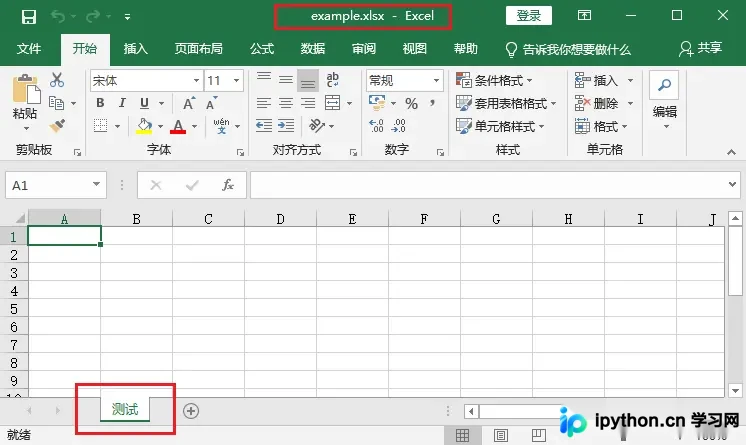This screenshot has width=746, height=445.
Task: Click Decrease Indent icon
Action: point(264,126)
